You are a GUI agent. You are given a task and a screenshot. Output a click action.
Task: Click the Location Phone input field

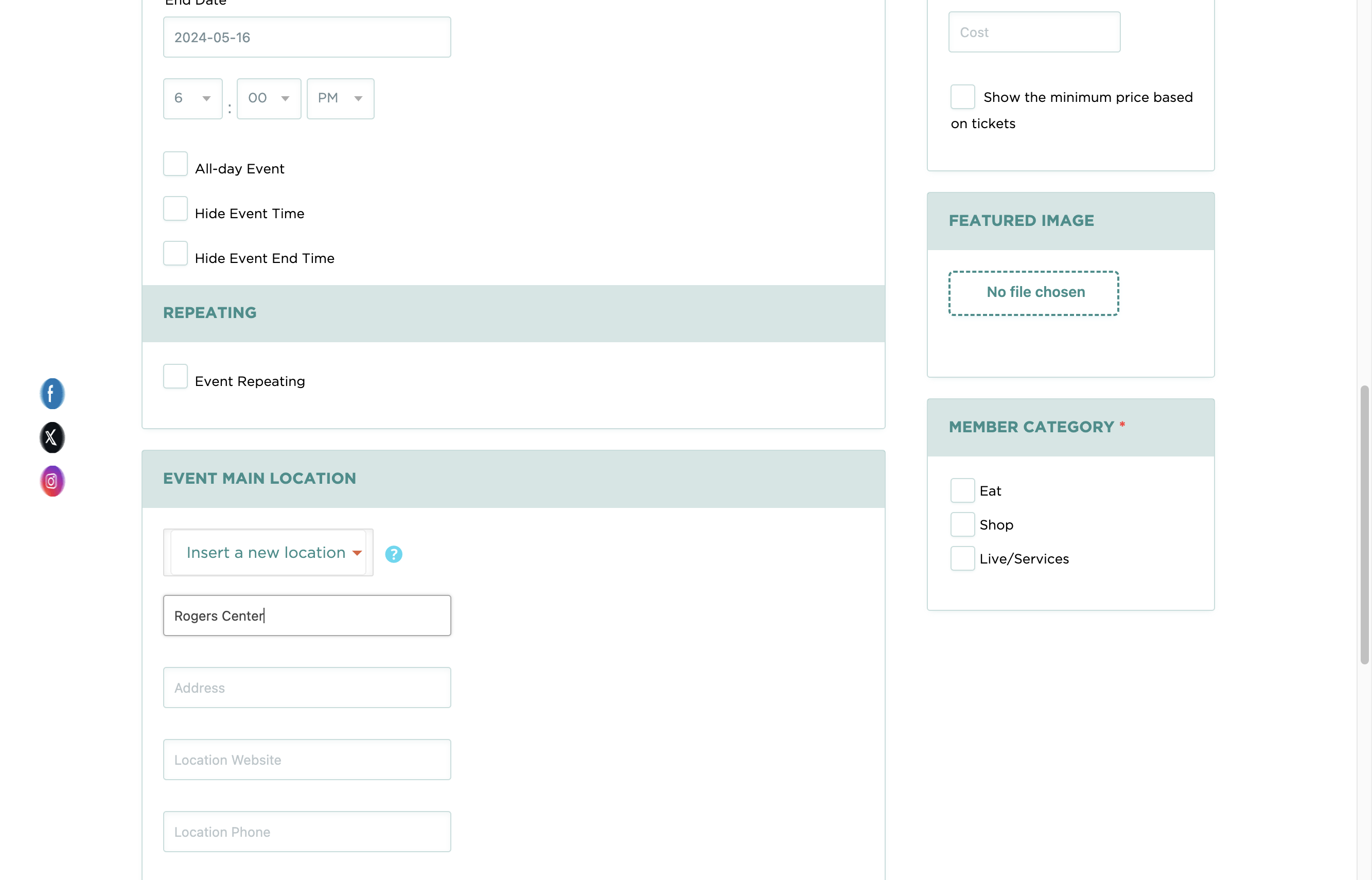[307, 832]
